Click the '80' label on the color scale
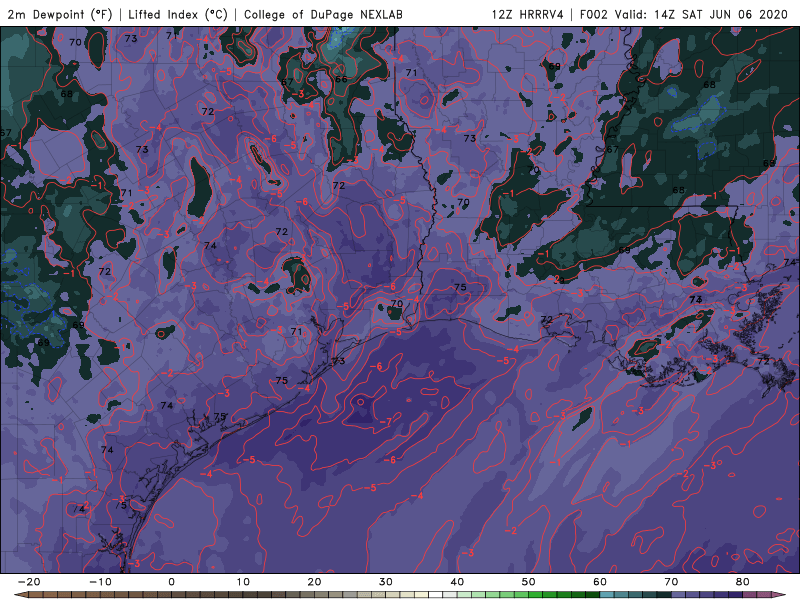The height and width of the screenshot is (600, 800). [743, 582]
